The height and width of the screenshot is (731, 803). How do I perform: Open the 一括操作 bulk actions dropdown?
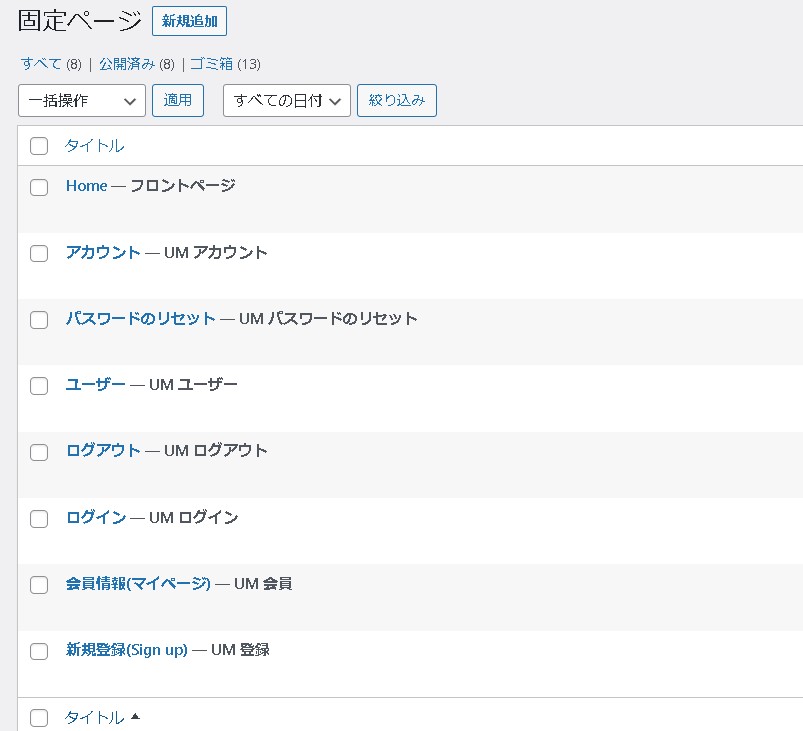pos(82,101)
